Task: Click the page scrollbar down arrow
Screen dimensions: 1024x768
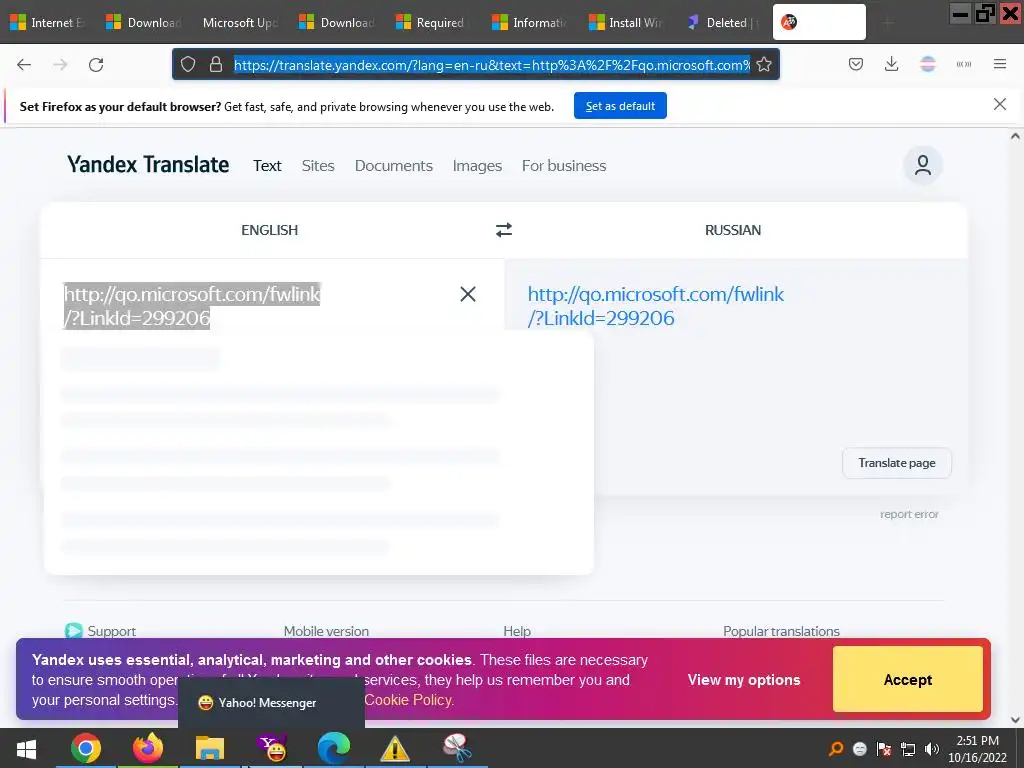Action: (1015, 720)
